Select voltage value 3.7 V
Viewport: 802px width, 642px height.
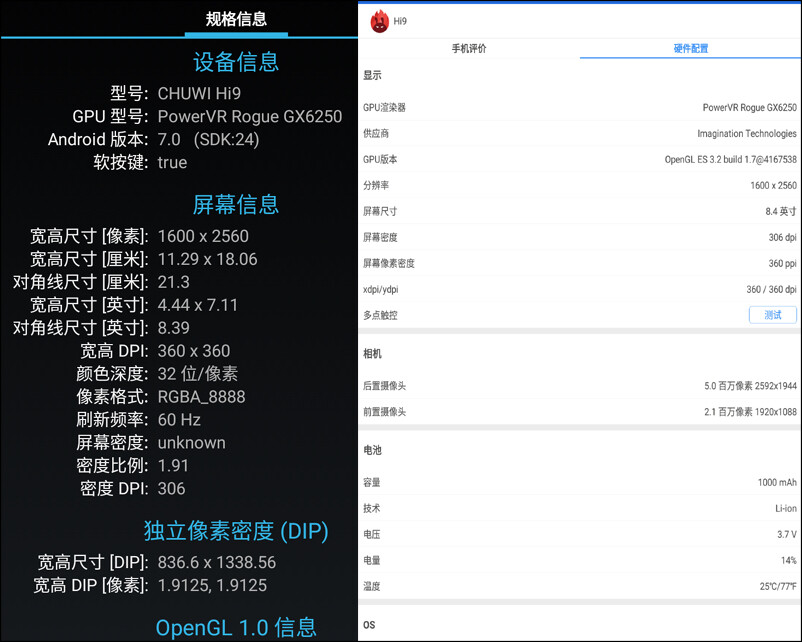pos(787,534)
